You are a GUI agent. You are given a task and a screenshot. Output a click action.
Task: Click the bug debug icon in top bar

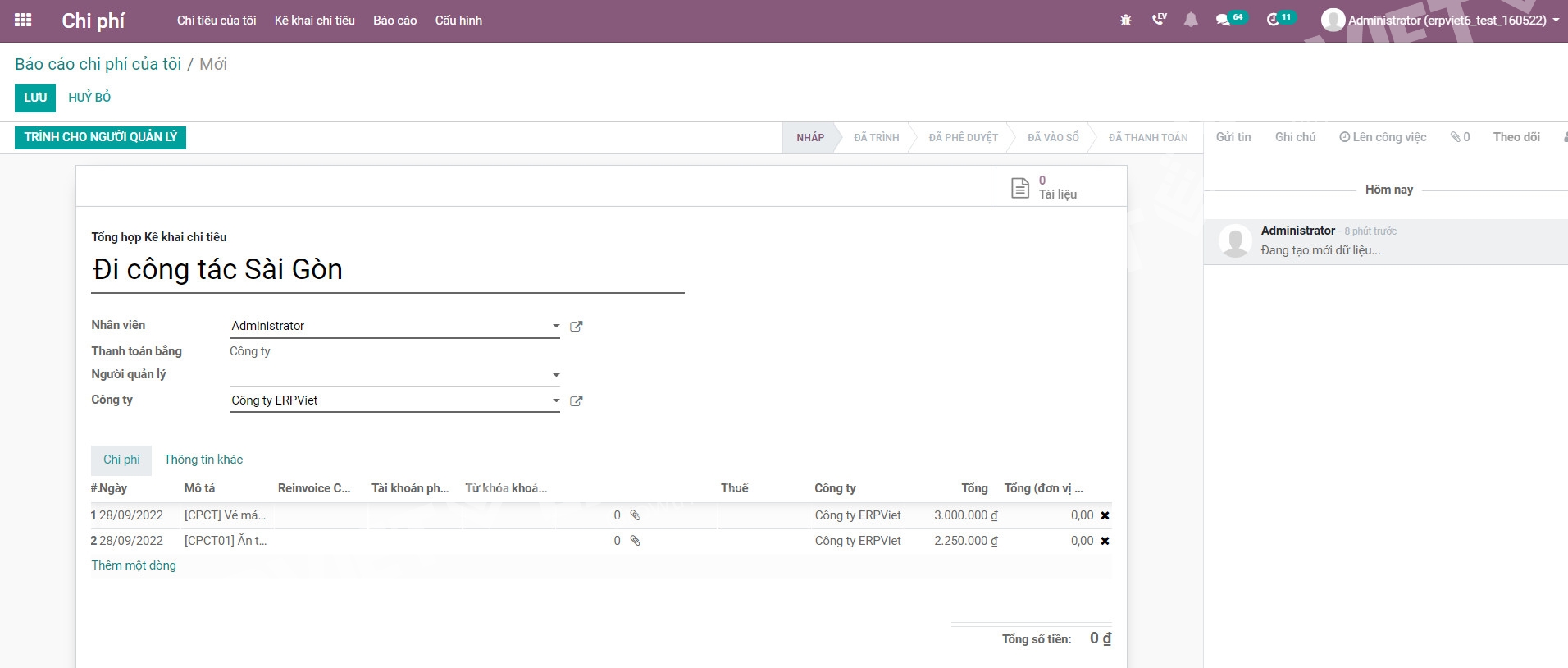[x=1126, y=20]
